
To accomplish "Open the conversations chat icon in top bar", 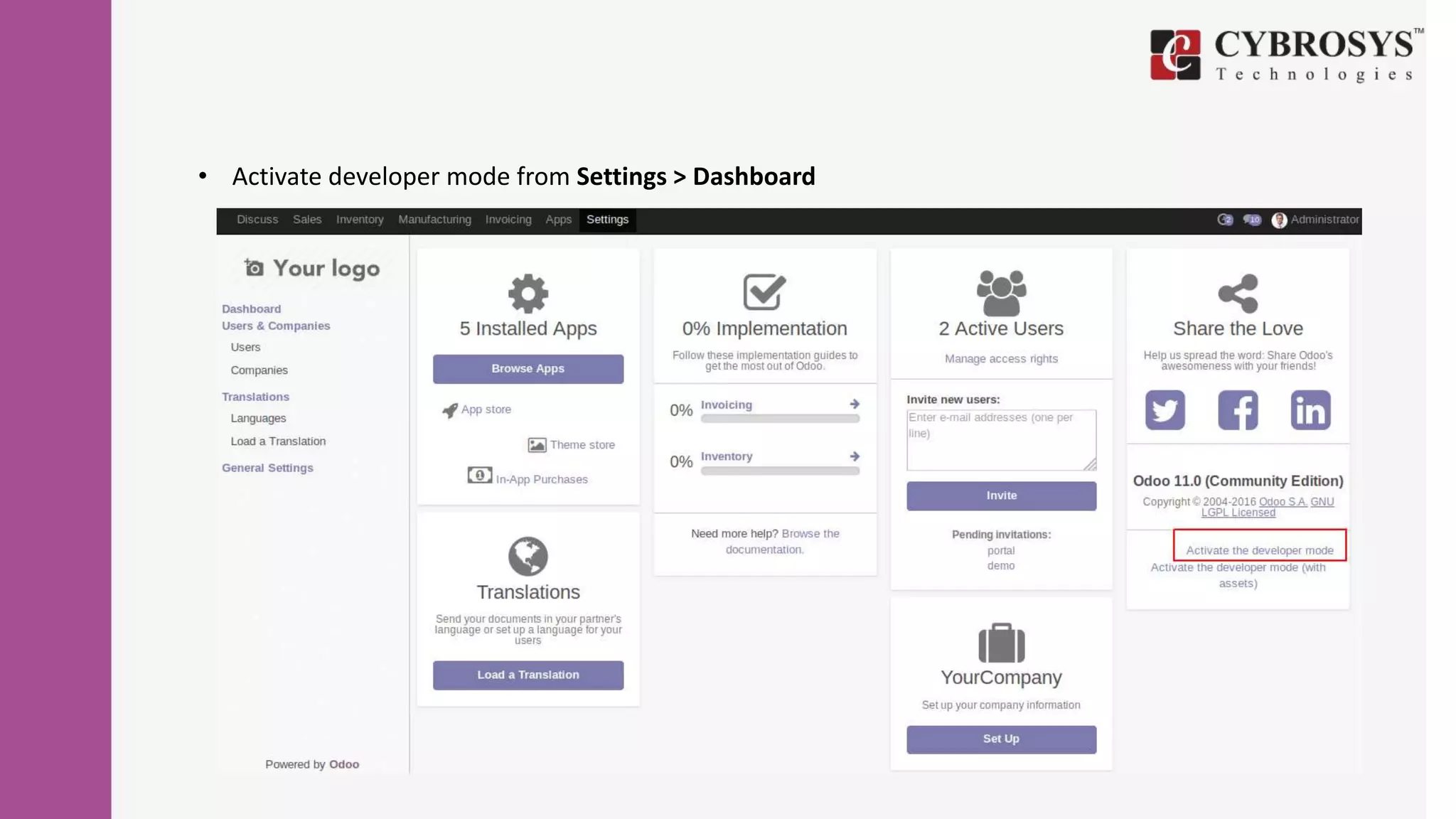I will tap(1252, 220).
